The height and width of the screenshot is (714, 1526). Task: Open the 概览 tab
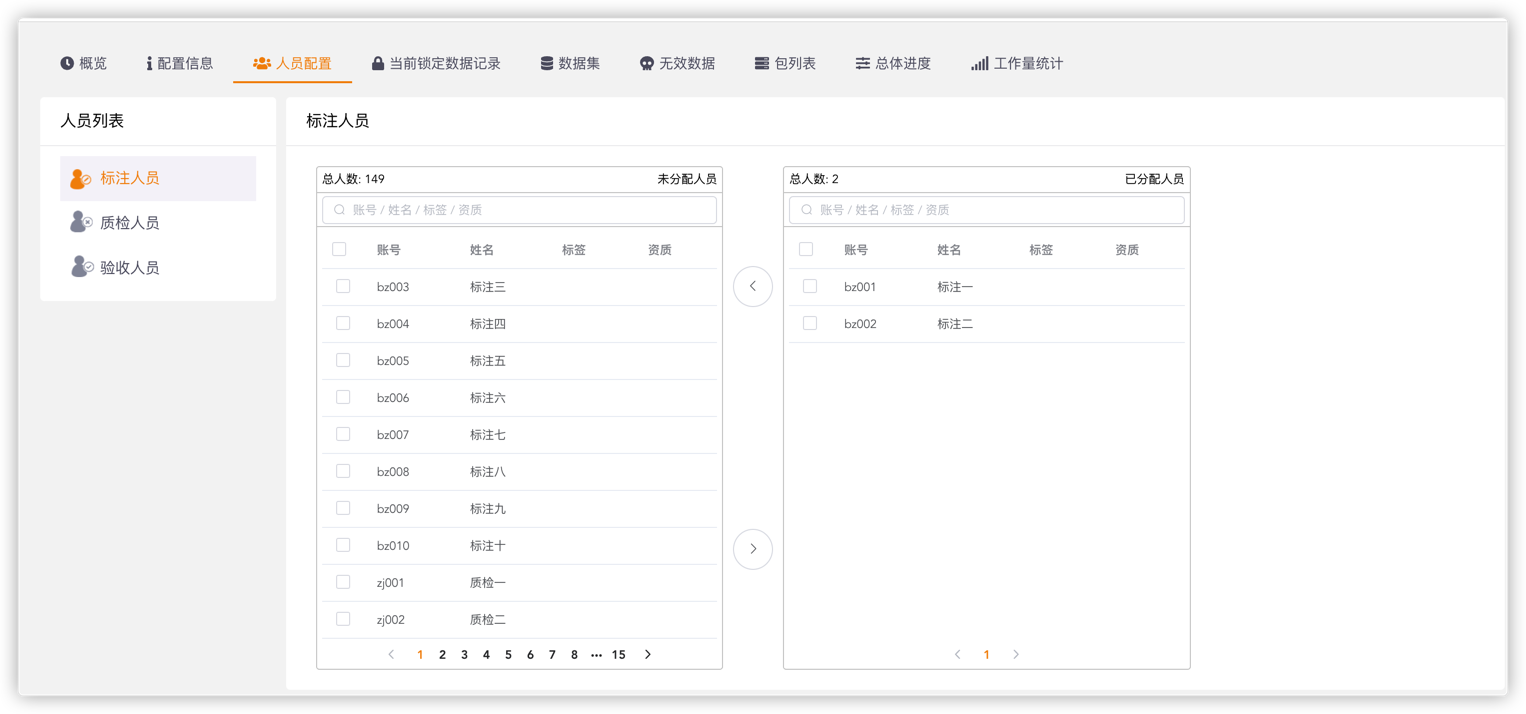[83, 63]
